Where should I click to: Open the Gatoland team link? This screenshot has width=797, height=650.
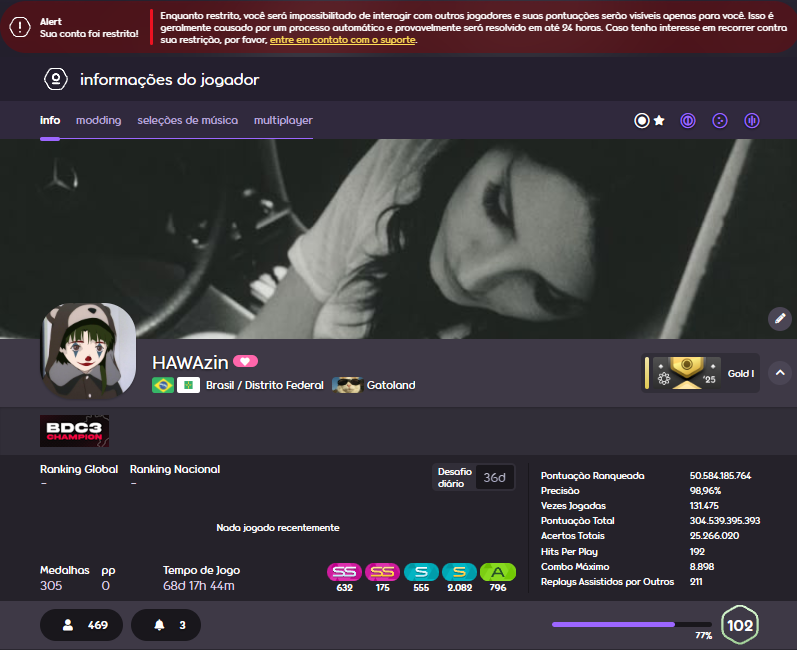(x=391, y=385)
